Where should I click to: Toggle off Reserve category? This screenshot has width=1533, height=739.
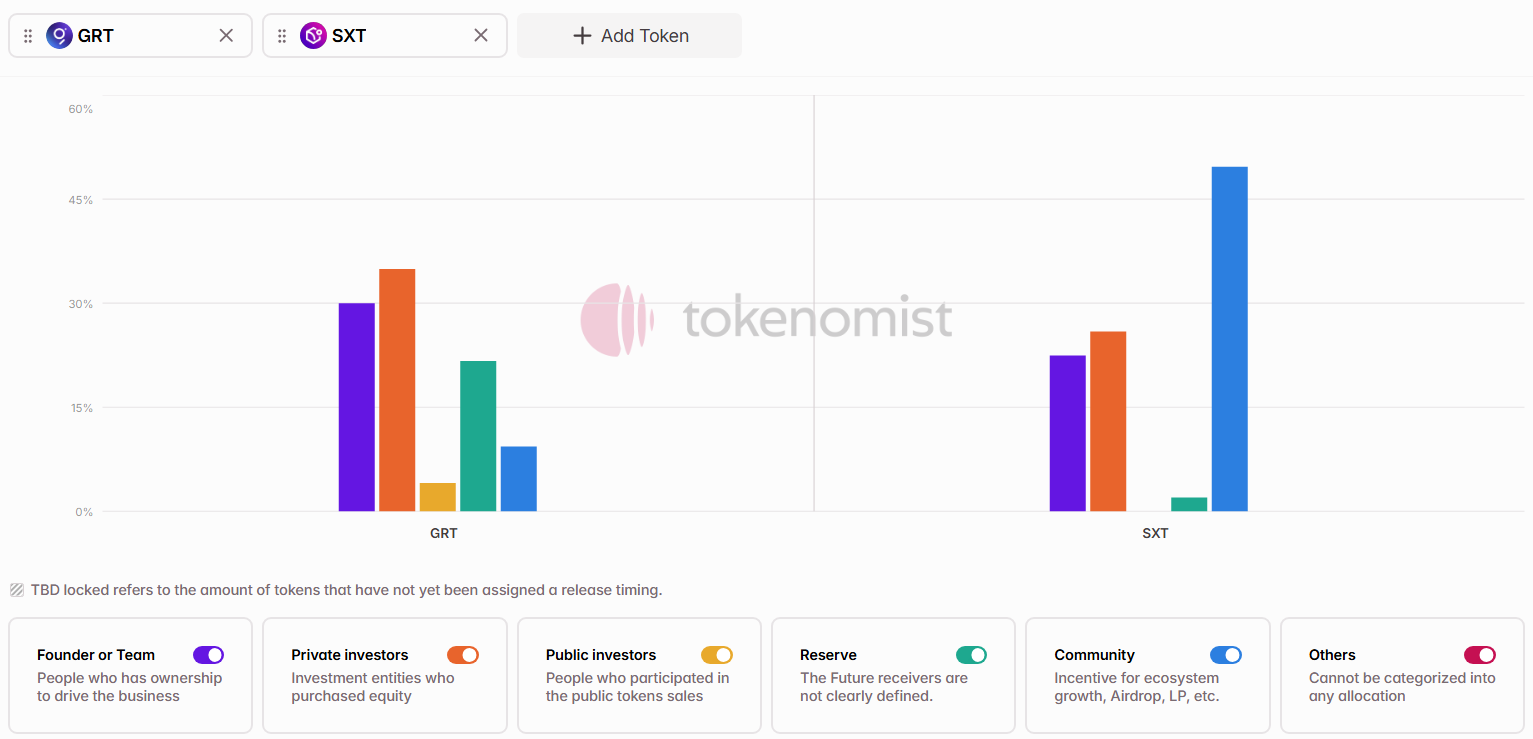[971, 655]
